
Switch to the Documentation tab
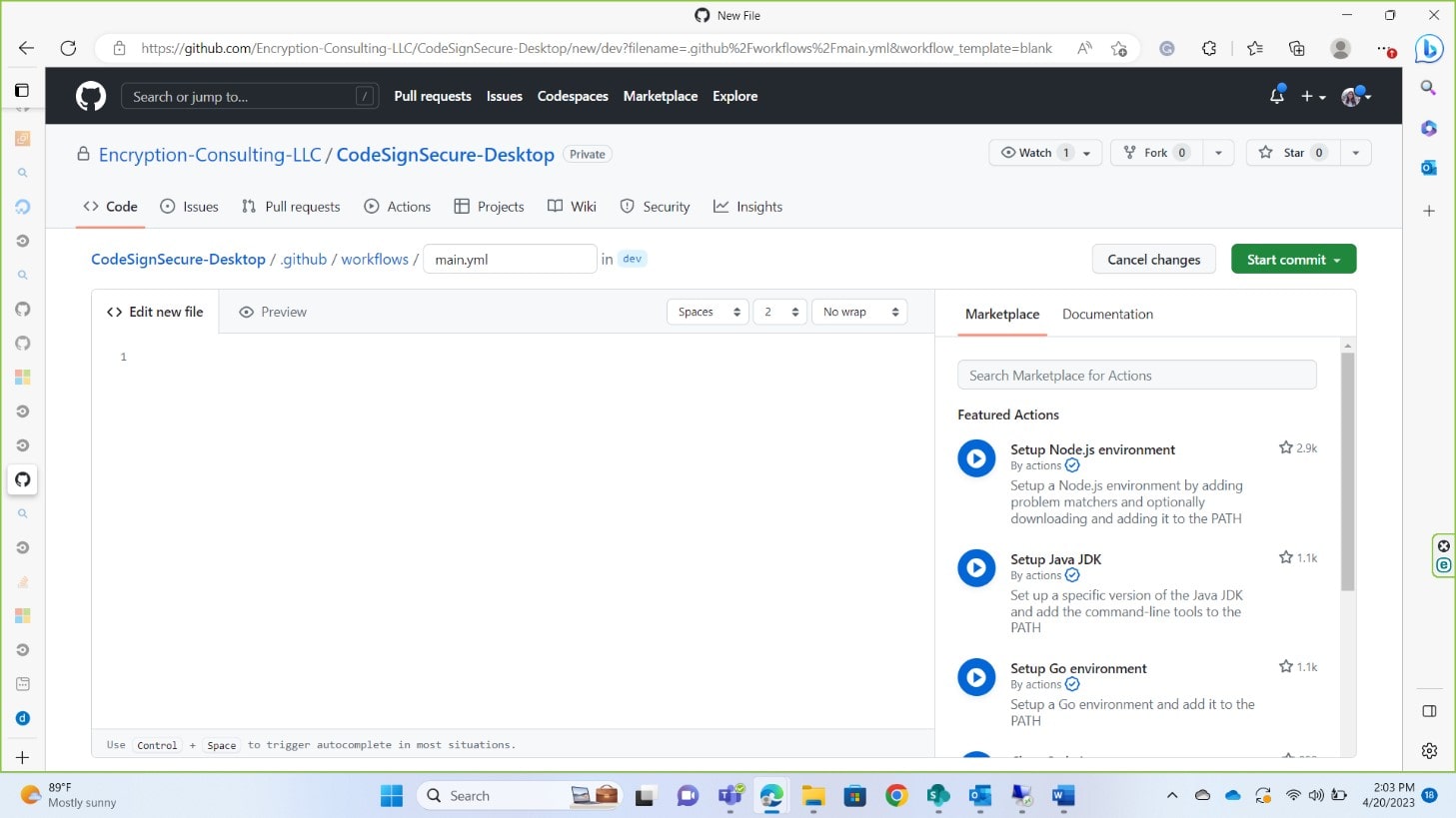coord(1107,314)
